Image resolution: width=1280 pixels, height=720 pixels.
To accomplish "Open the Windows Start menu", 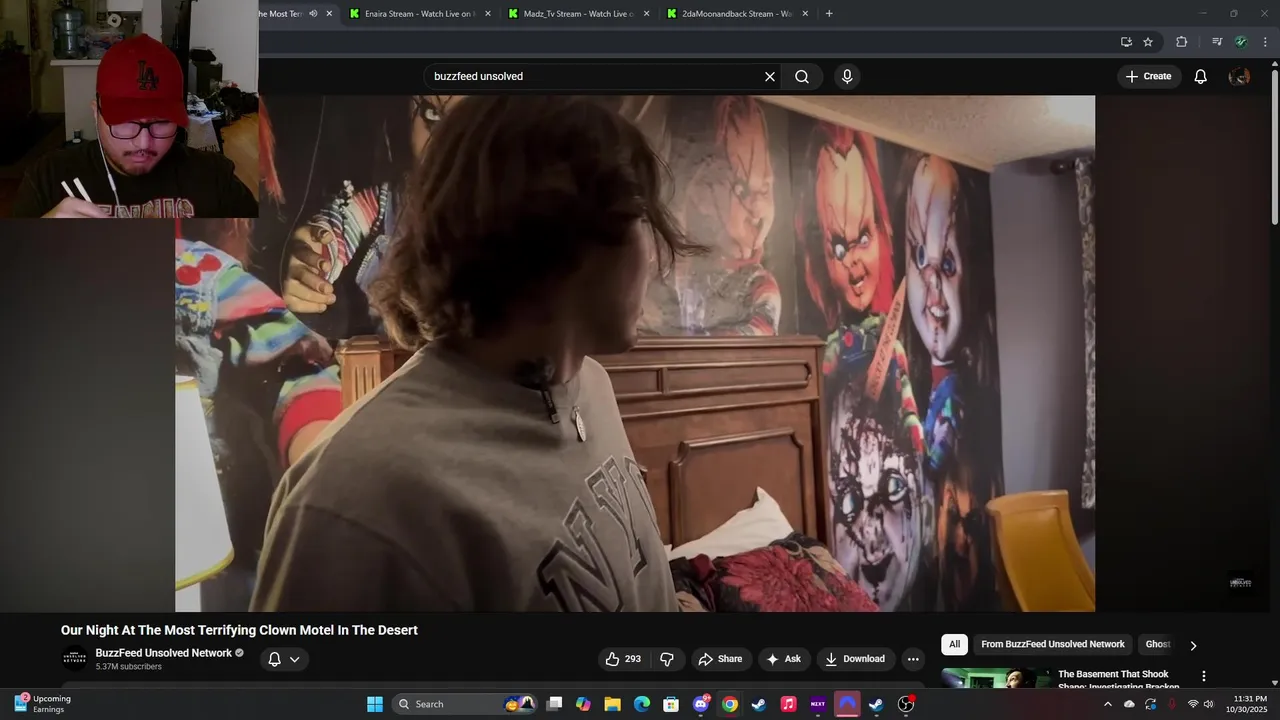I will click(x=375, y=704).
